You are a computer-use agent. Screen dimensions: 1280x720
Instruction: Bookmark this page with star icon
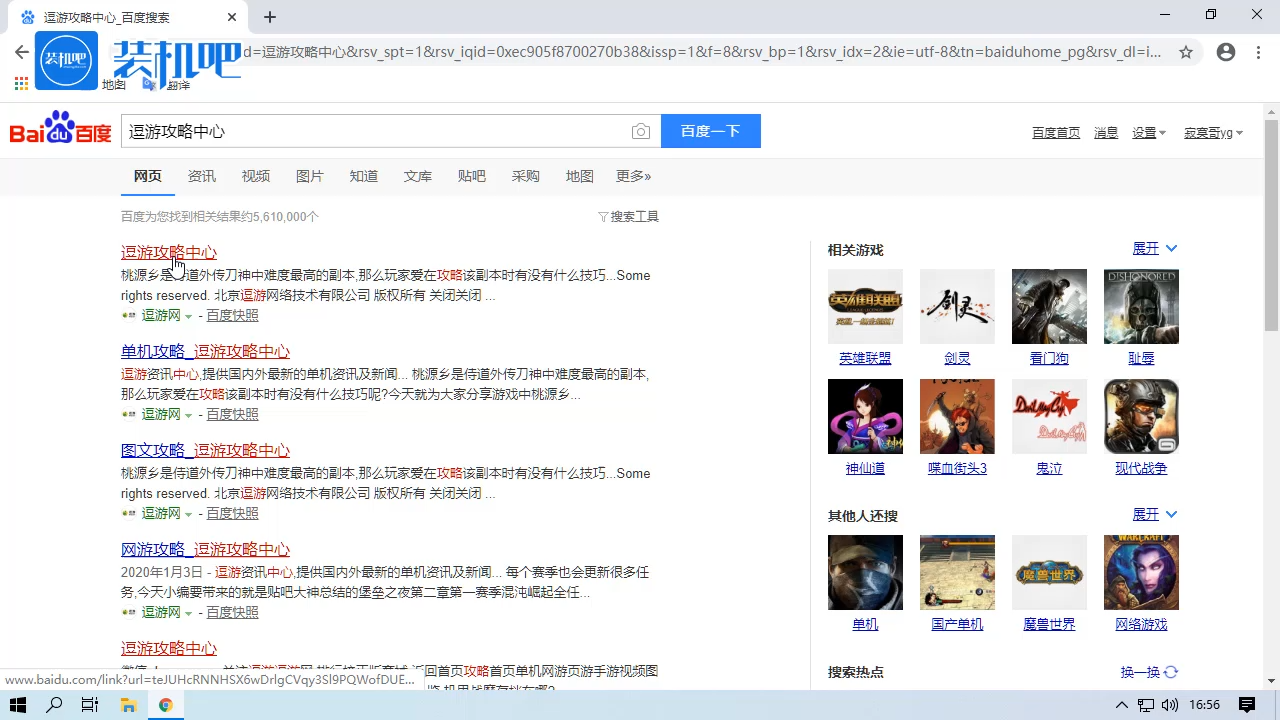[1186, 52]
